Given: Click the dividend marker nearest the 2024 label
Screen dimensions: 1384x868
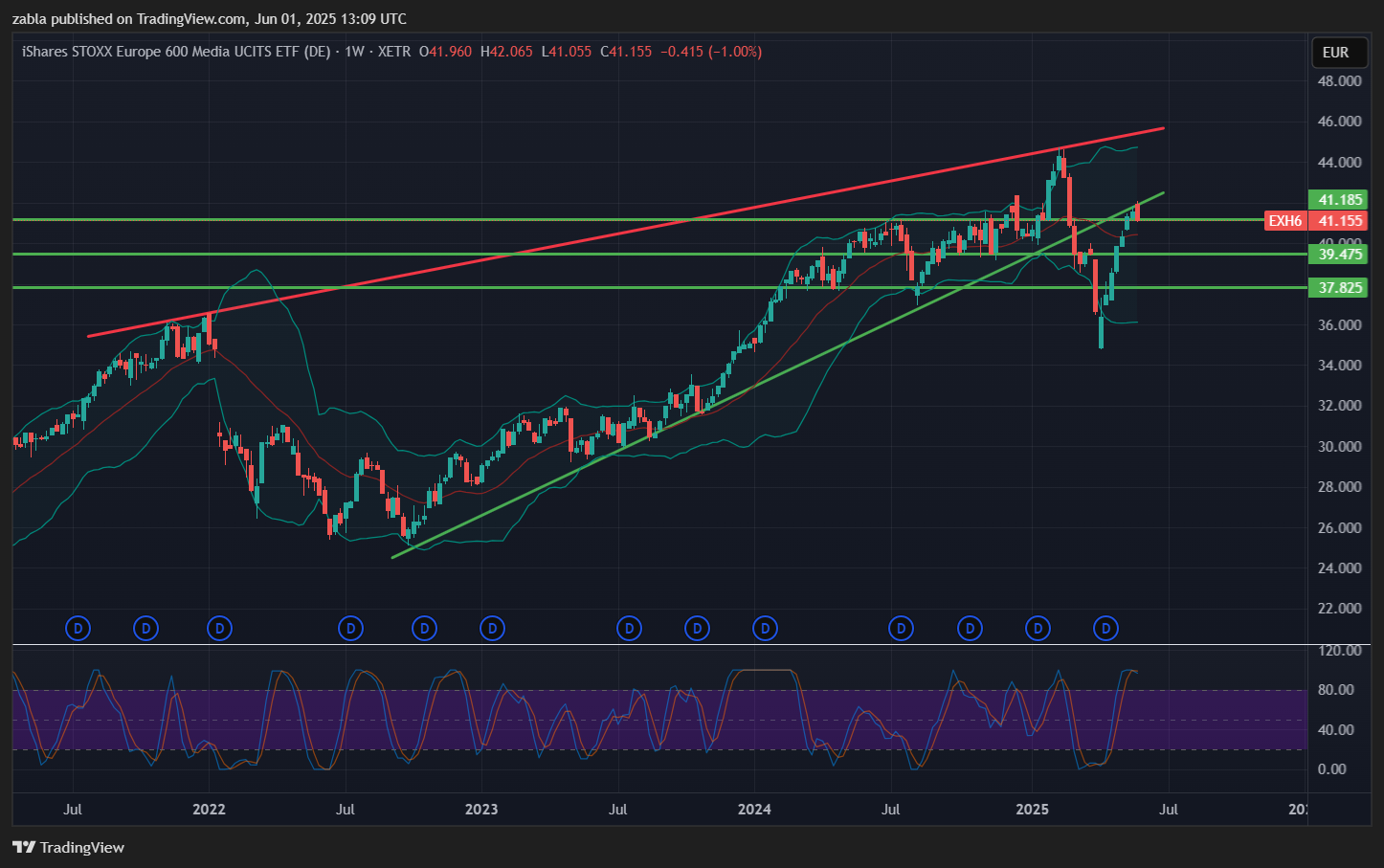Looking at the screenshot, I should pos(765,629).
